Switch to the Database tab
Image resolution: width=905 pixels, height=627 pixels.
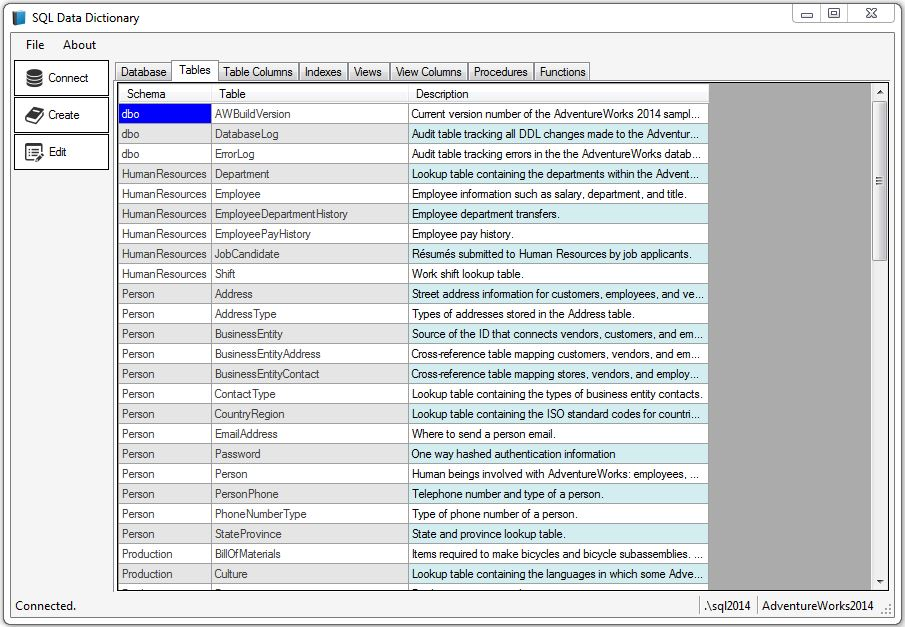click(x=143, y=71)
